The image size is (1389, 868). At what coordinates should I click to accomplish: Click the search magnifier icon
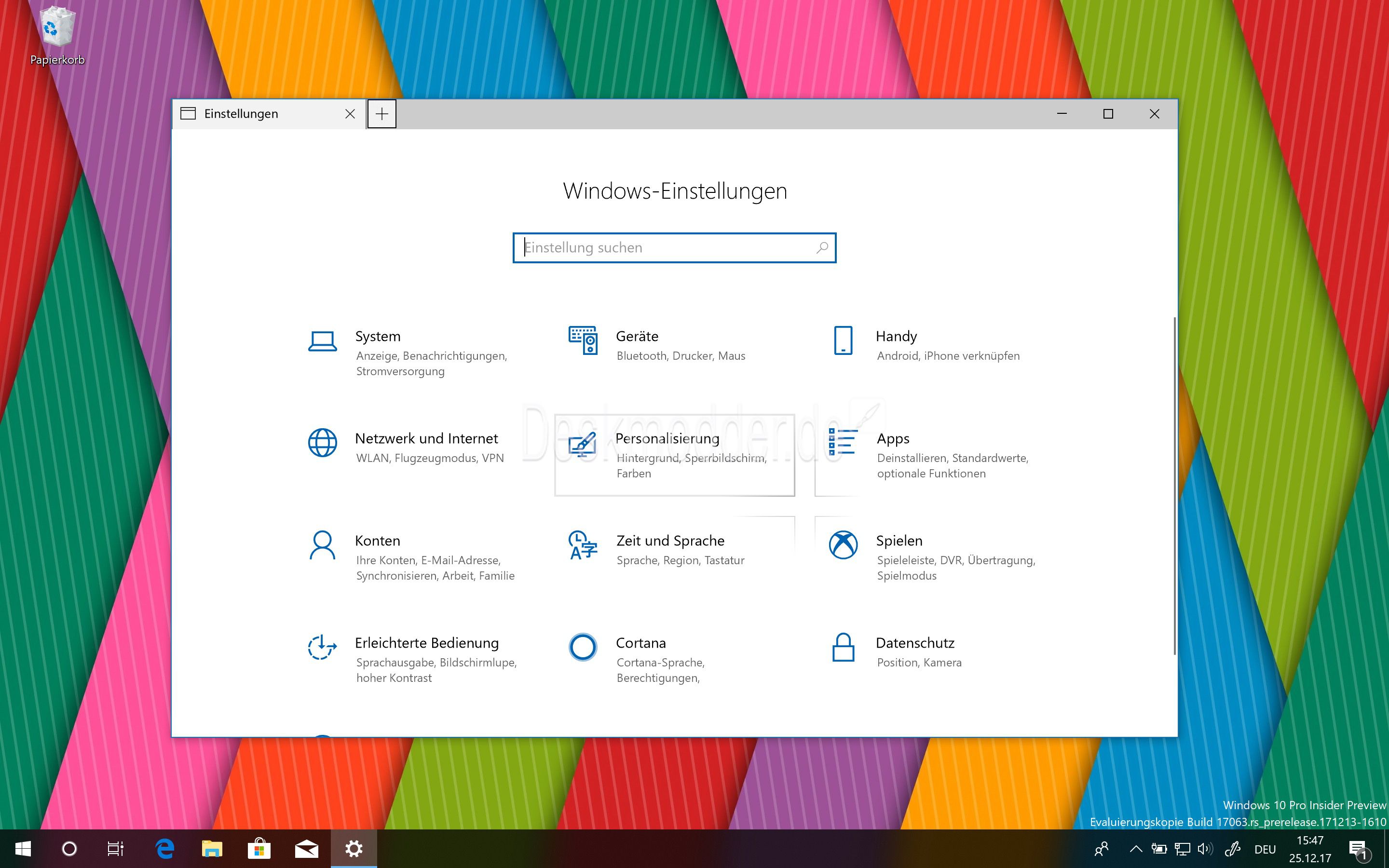point(822,248)
